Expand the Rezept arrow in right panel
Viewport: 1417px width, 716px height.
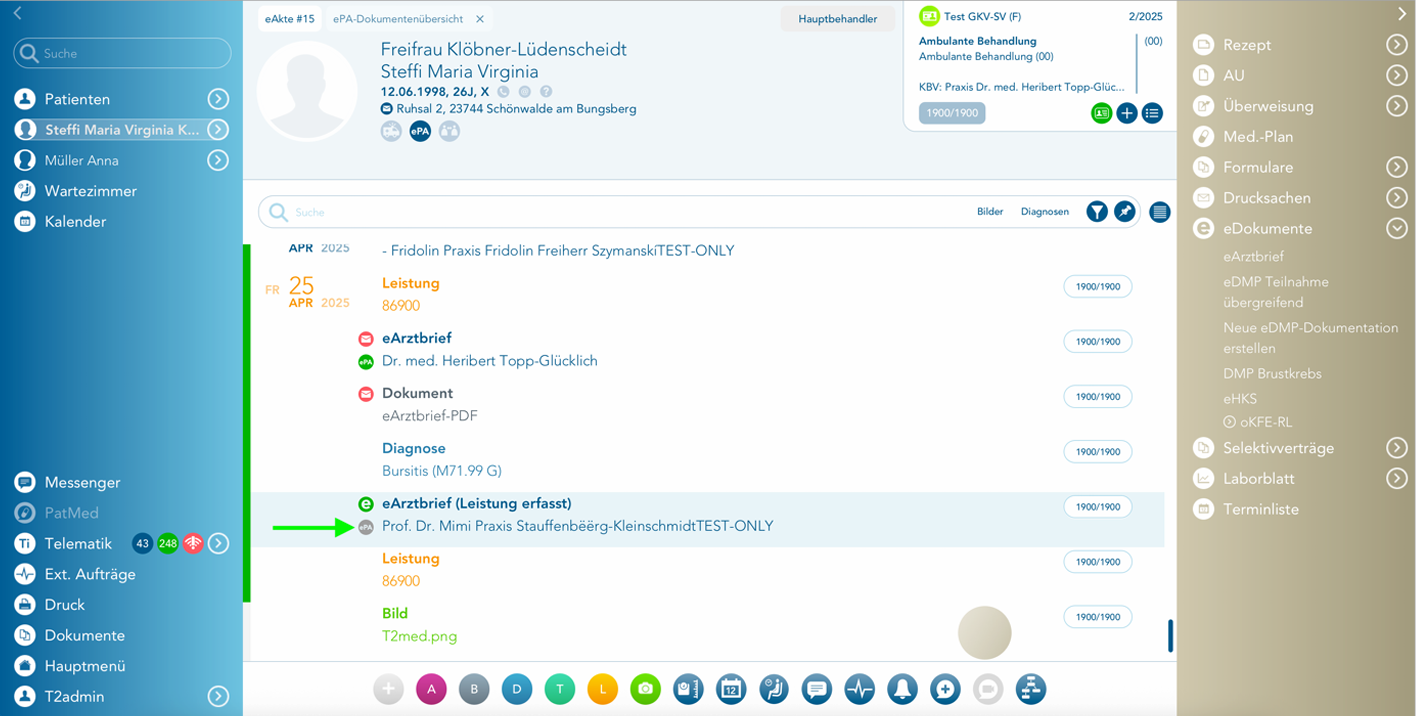pyautogui.click(x=1397, y=45)
